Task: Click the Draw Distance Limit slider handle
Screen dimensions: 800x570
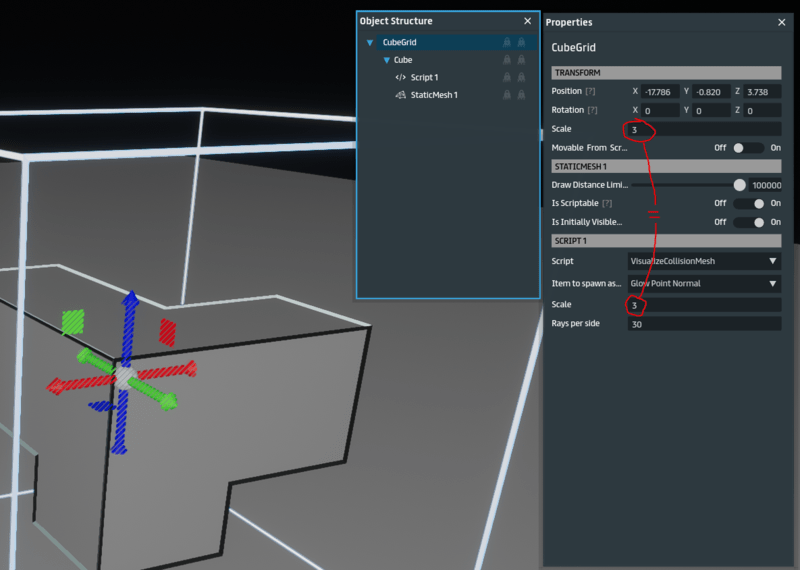Action: click(740, 185)
